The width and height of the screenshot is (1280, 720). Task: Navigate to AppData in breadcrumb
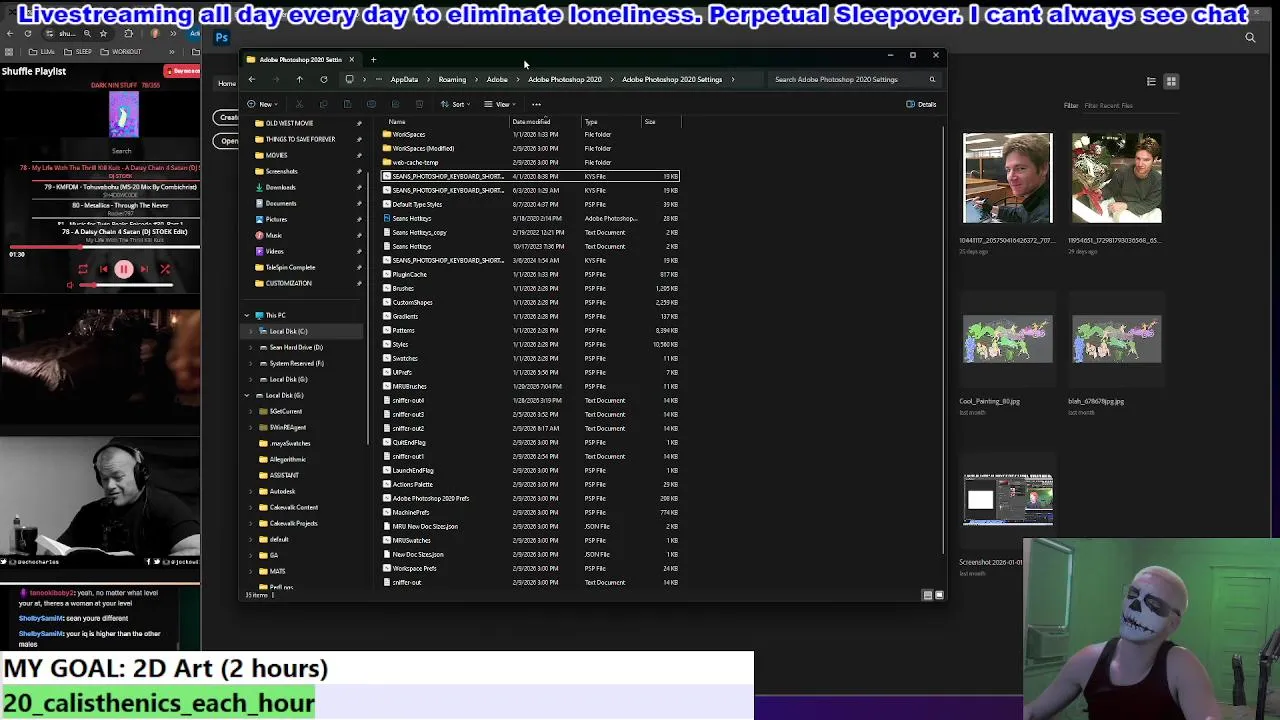tap(404, 79)
